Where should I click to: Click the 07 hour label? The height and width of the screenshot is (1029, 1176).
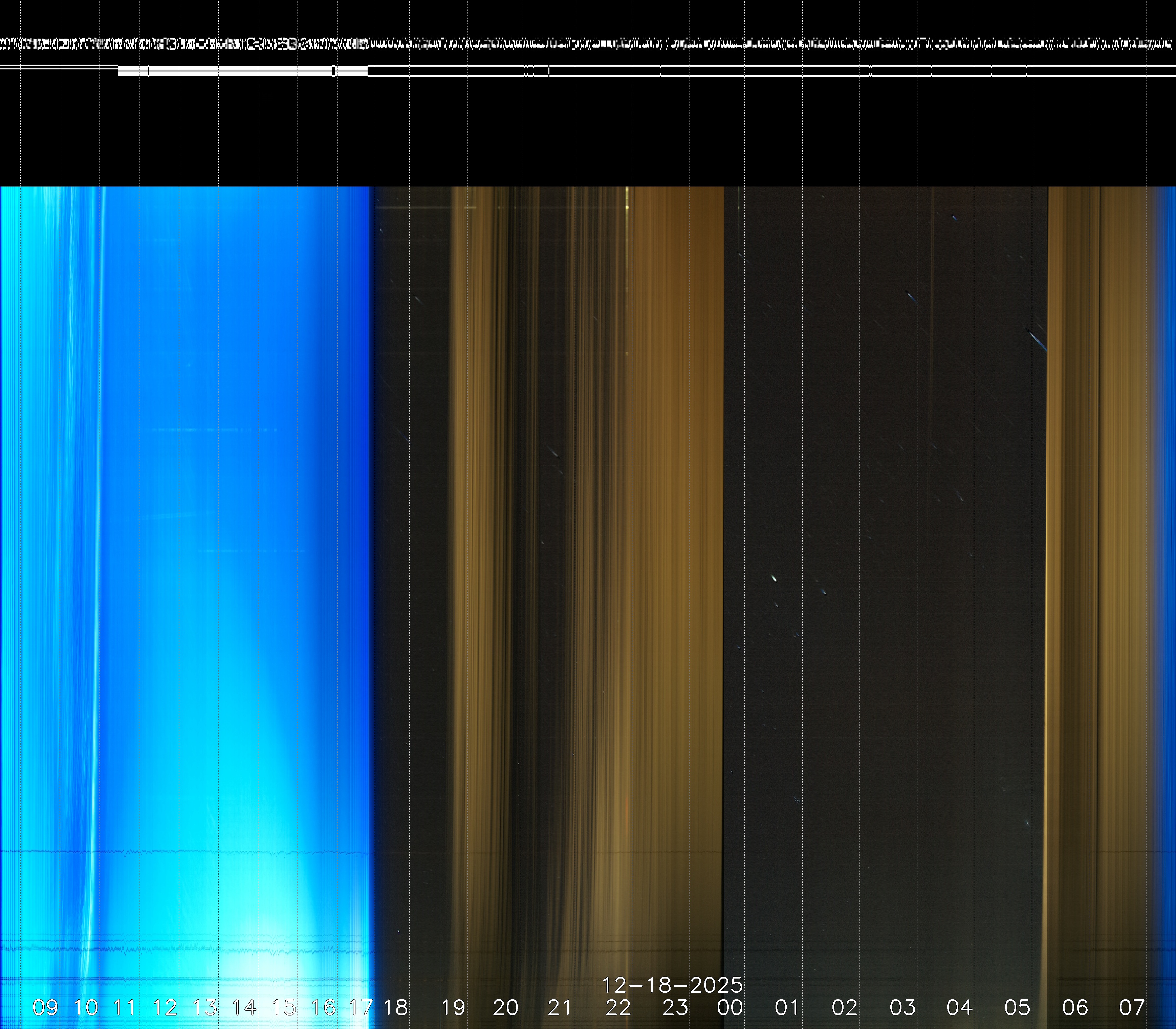point(1132,1007)
